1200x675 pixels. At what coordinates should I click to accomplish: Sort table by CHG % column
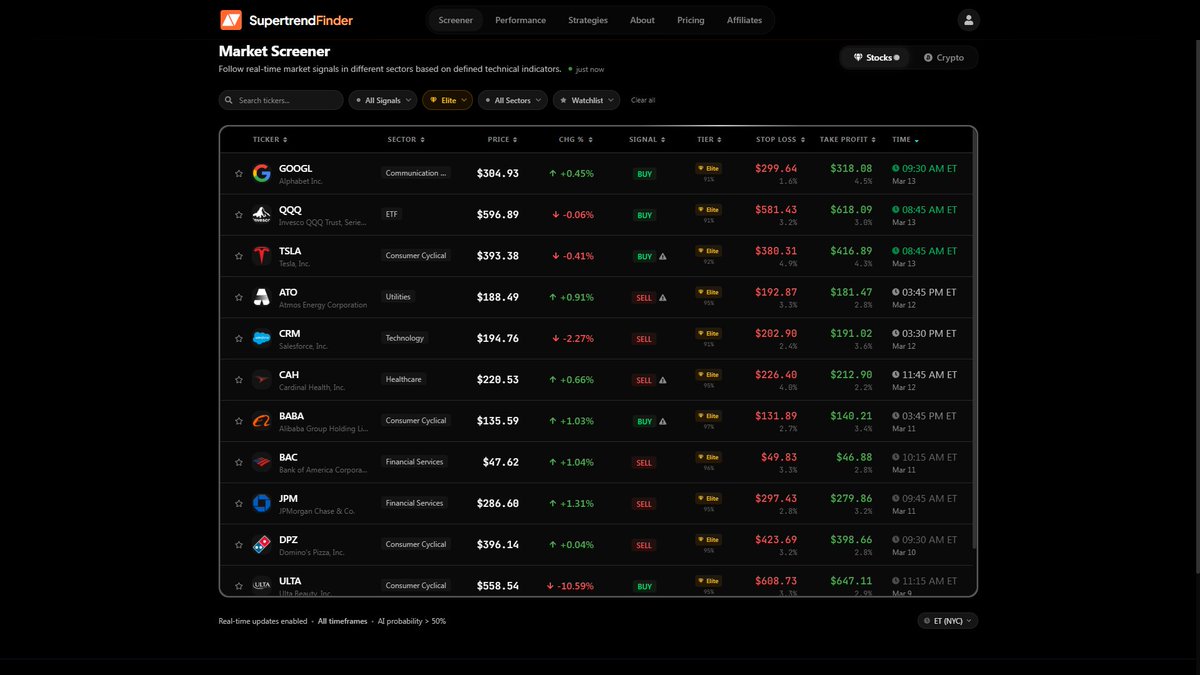coord(576,140)
